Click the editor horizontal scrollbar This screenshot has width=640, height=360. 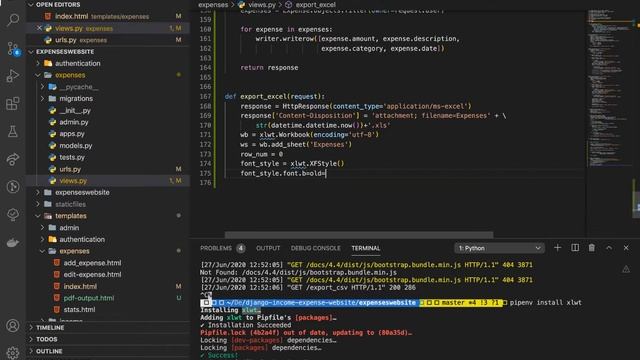tap(359, 235)
